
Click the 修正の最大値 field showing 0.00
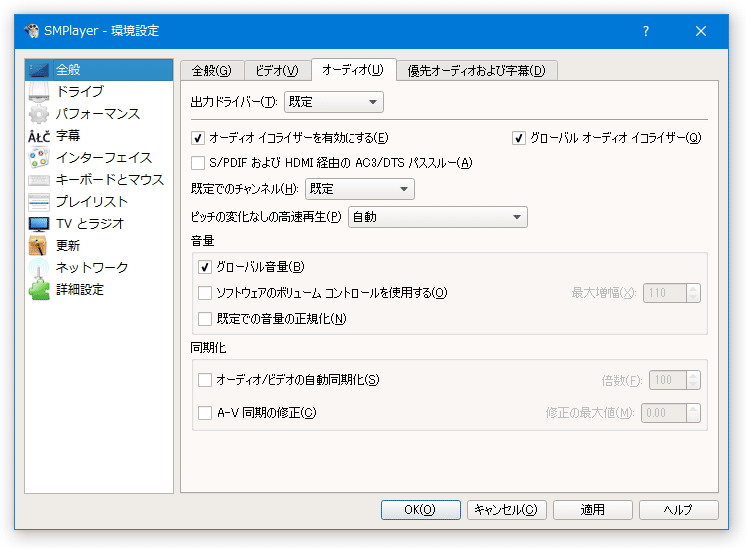pyautogui.click(x=664, y=413)
